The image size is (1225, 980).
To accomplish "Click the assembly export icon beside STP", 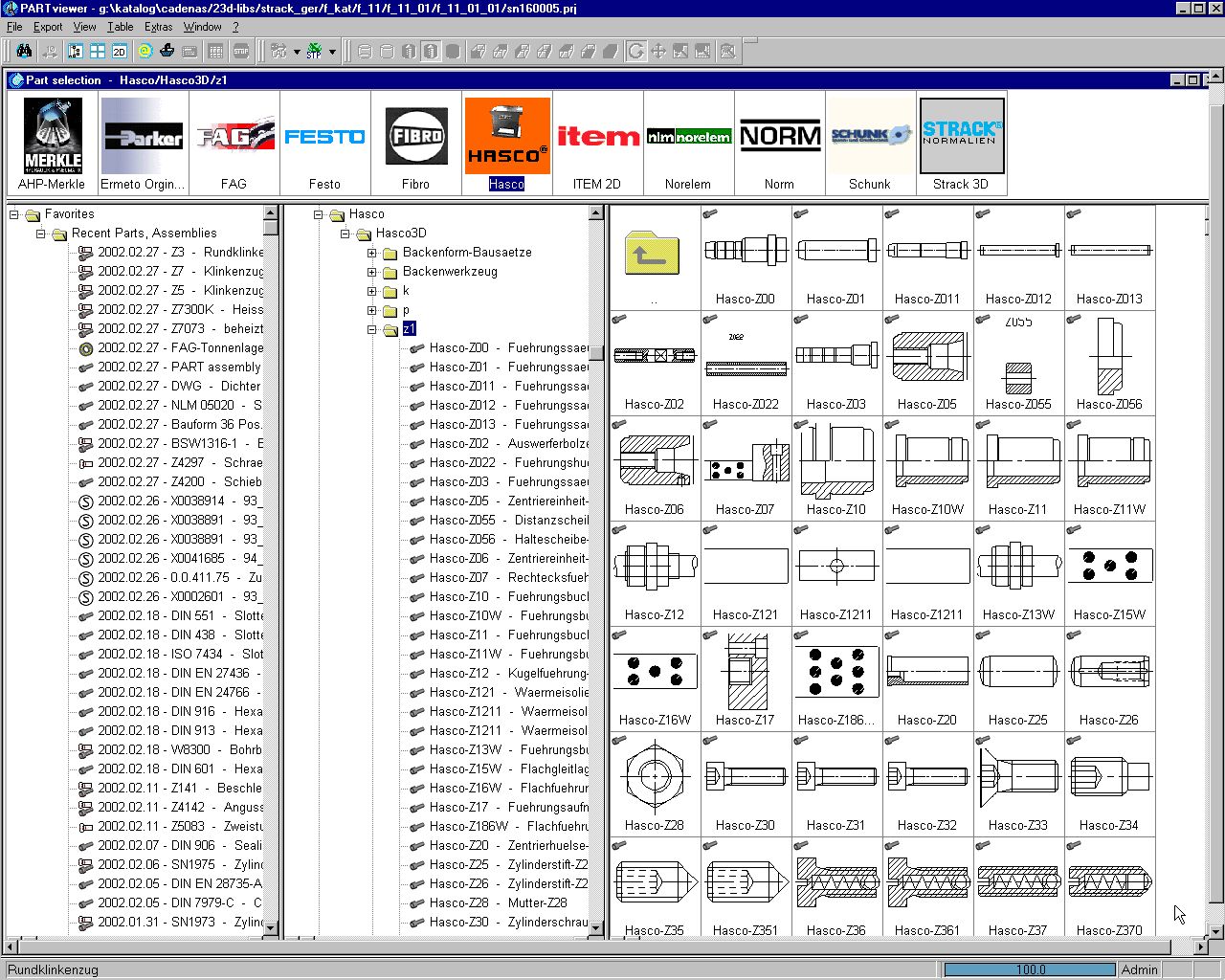I will [278, 51].
